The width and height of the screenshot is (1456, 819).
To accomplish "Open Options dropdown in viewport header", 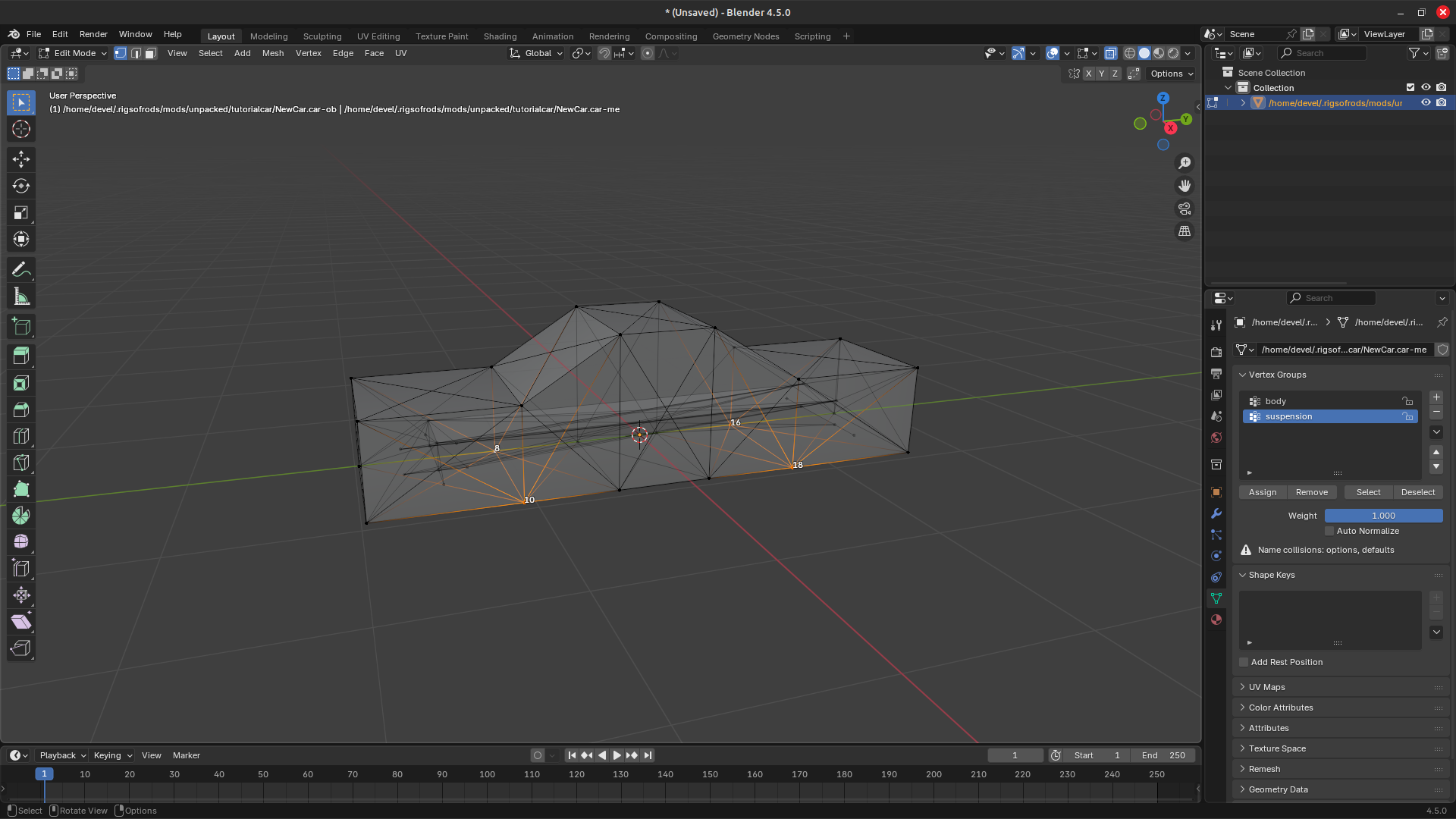I will (1172, 74).
